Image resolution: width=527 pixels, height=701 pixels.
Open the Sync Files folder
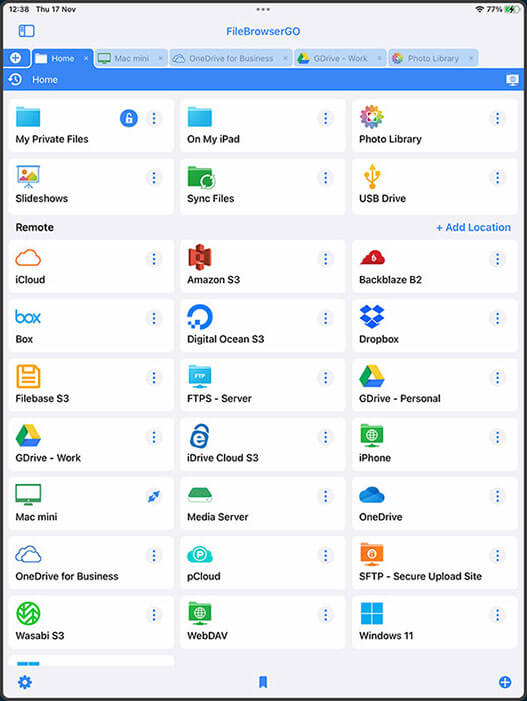(x=262, y=185)
